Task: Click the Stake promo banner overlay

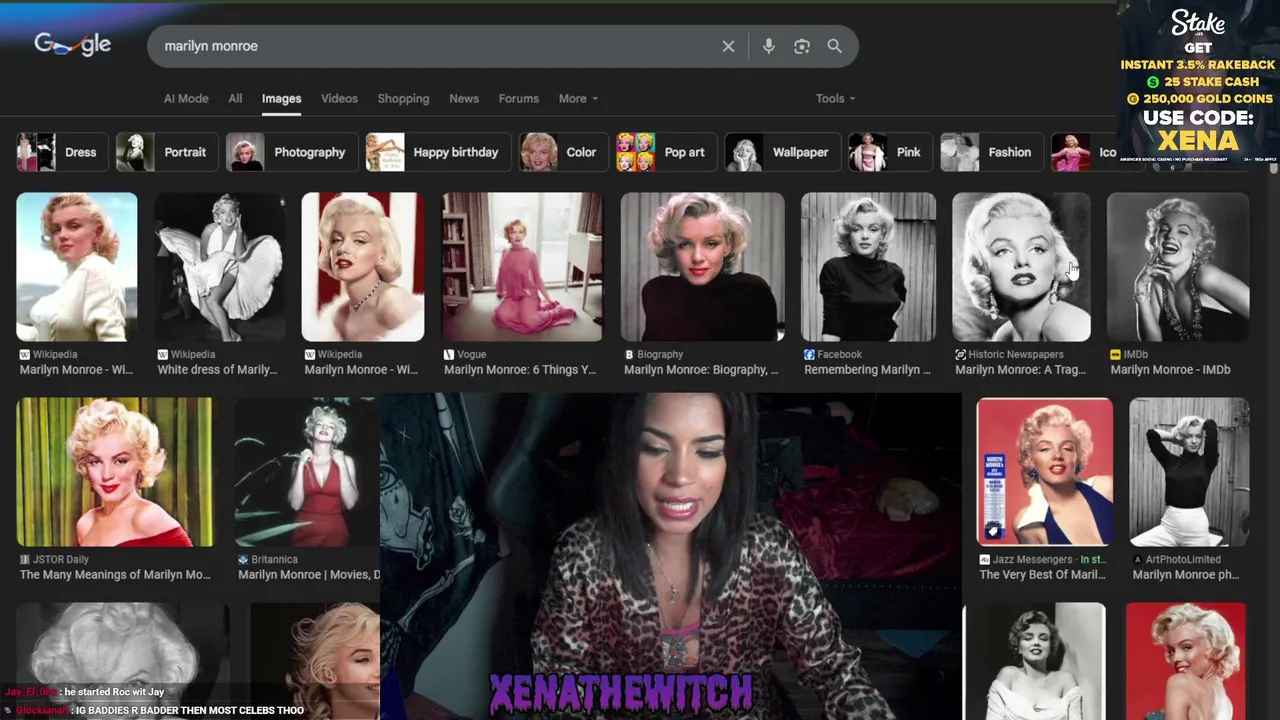Action: (x=1198, y=84)
